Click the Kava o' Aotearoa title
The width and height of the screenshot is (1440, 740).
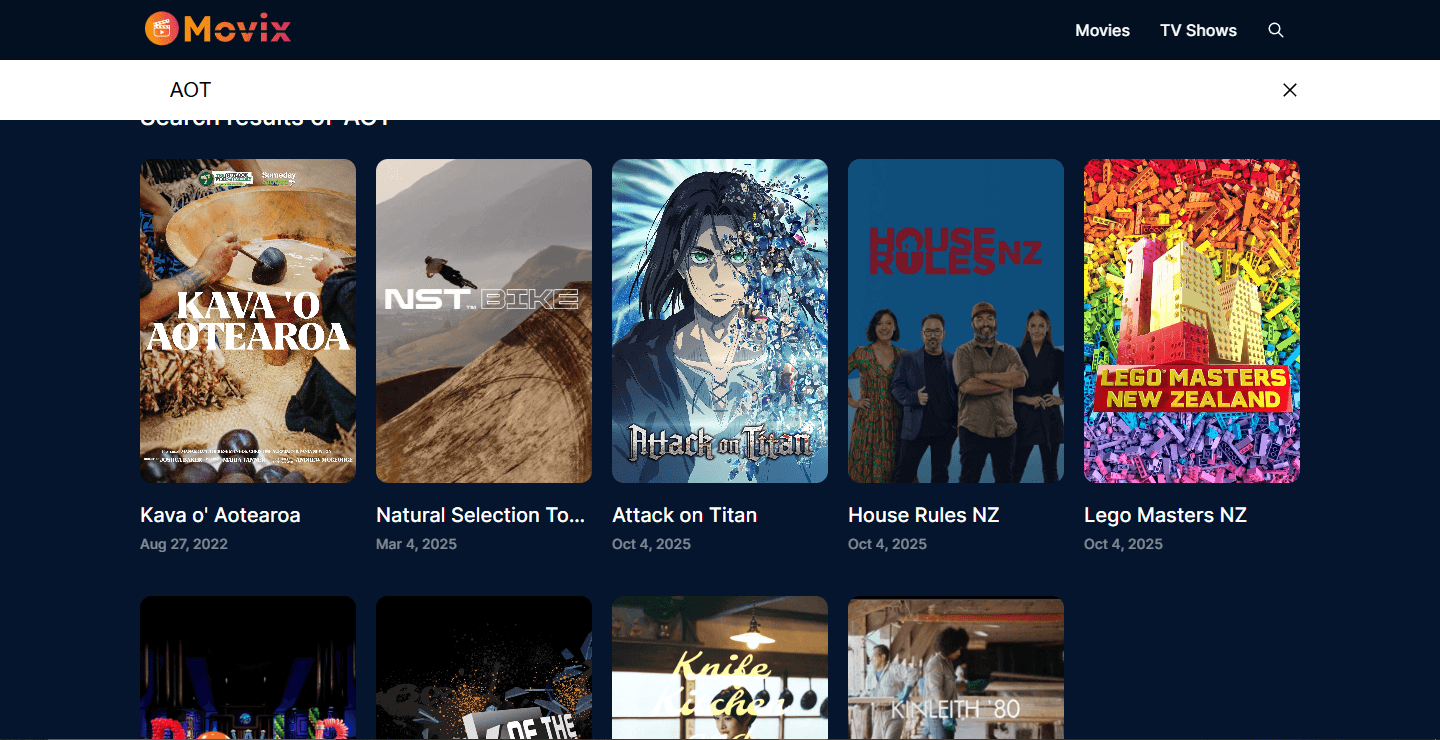tap(220, 515)
